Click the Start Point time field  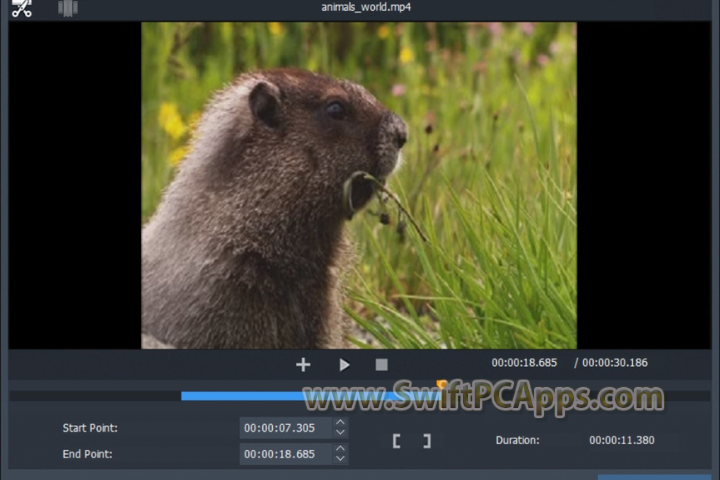[x=286, y=428]
